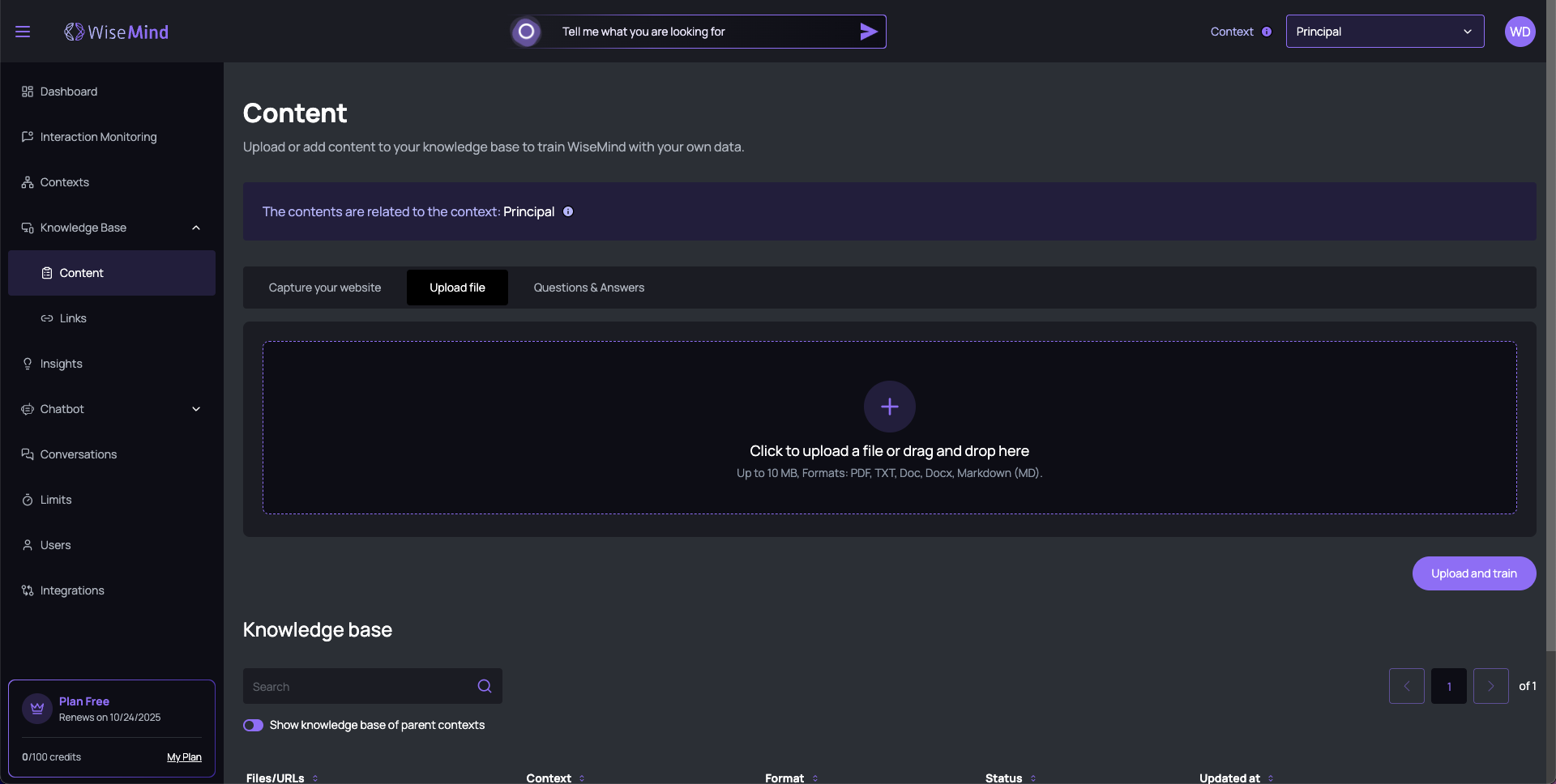Open the Principal context dropdown
This screenshot has height=784, width=1556.
pyautogui.click(x=1384, y=32)
